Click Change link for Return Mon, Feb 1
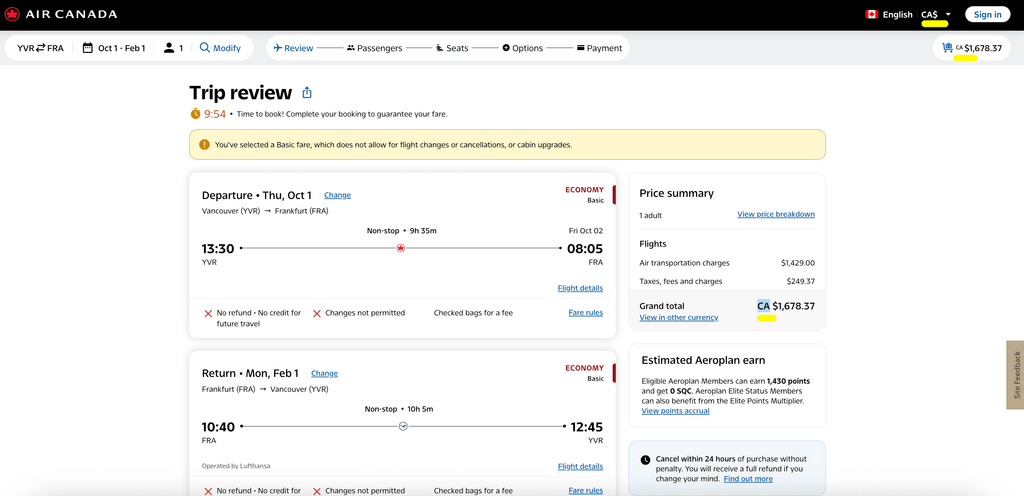The height and width of the screenshot is (496, 1024). [x=325, y=373]
